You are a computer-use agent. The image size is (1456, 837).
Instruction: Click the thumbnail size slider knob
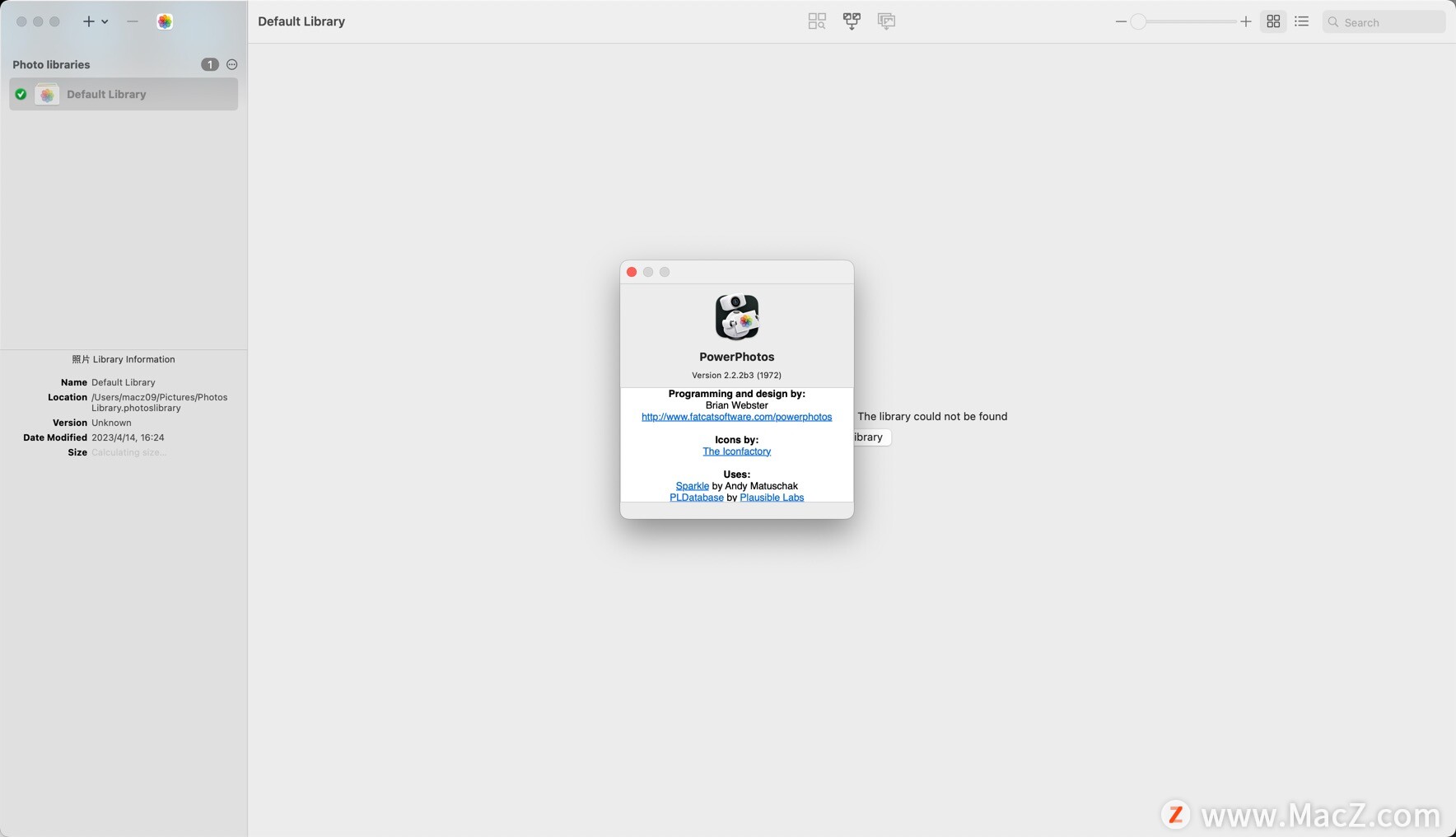pos(1138,21)
